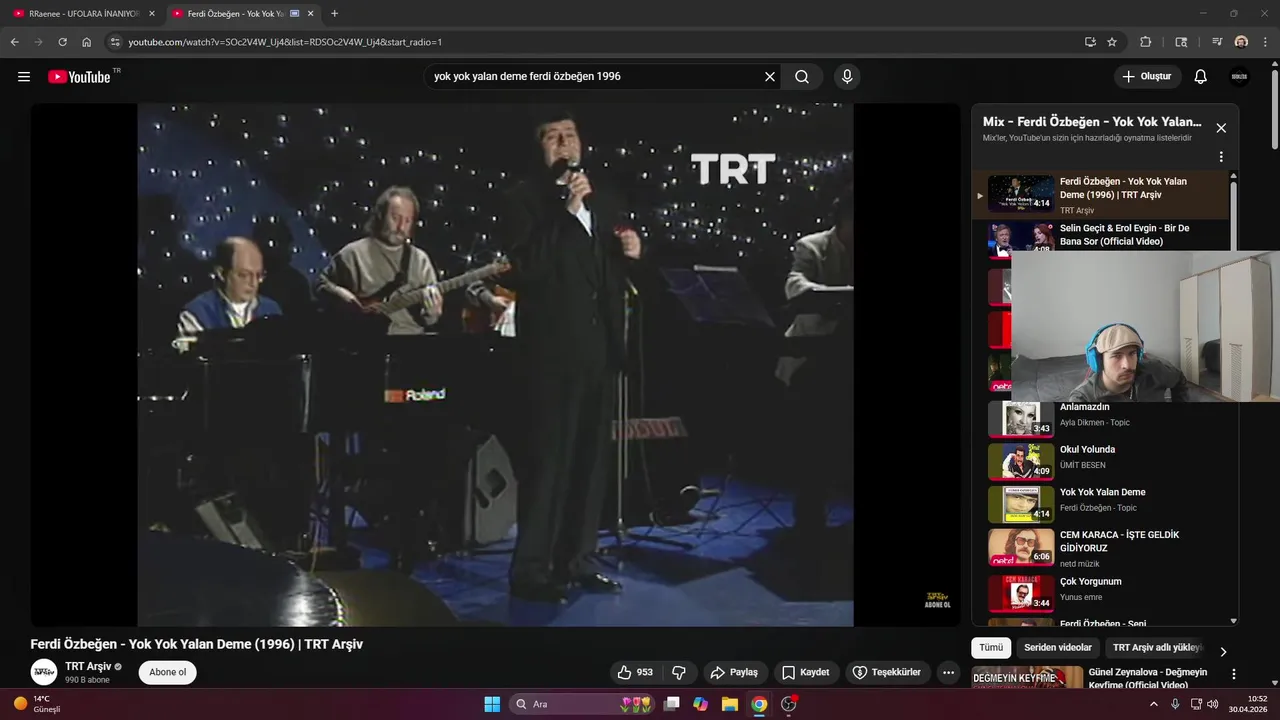This screenshot has height=720, width=1280.
Task: Open the YouTube guide hamburger menu
Action: click(24, 77)
